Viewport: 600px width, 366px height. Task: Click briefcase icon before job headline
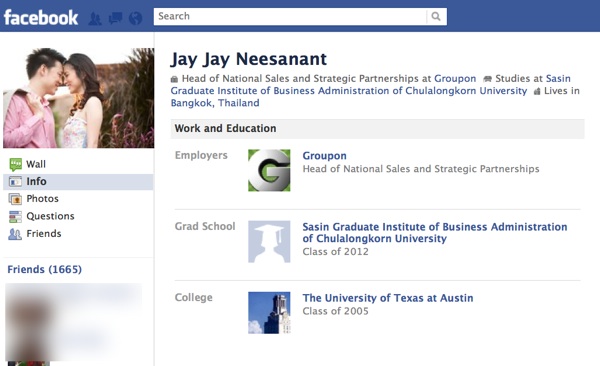pos(174,79)
